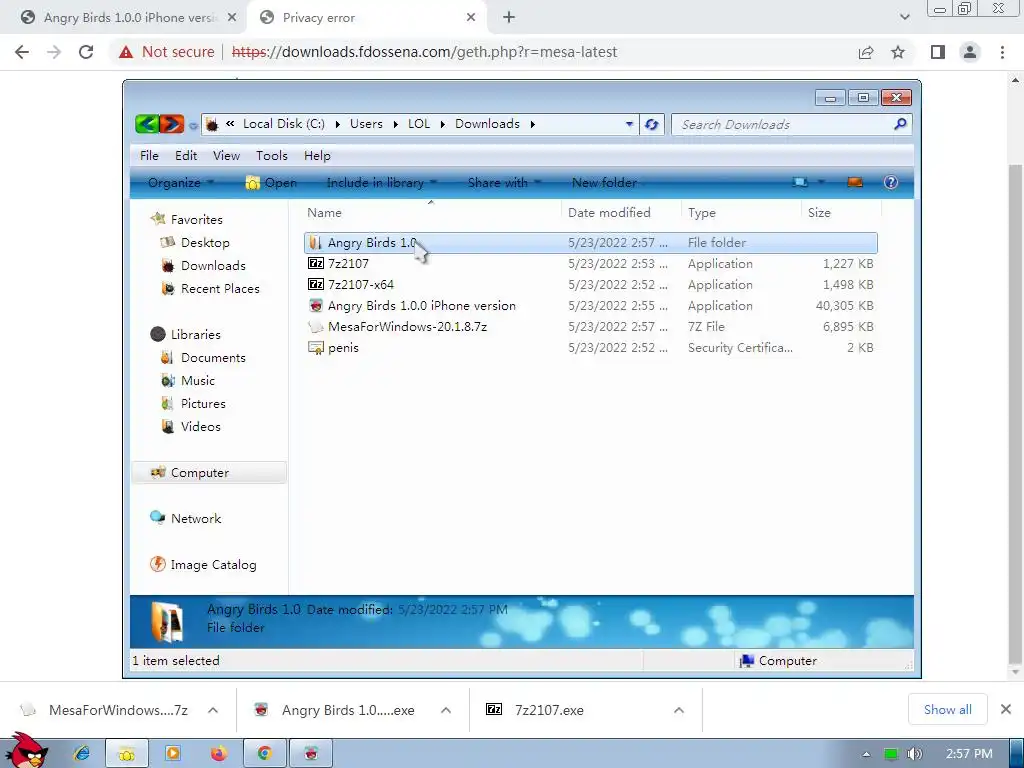Select Recent Places in sidebar
Screen dimensions: 1024x768
click(210, 289)
